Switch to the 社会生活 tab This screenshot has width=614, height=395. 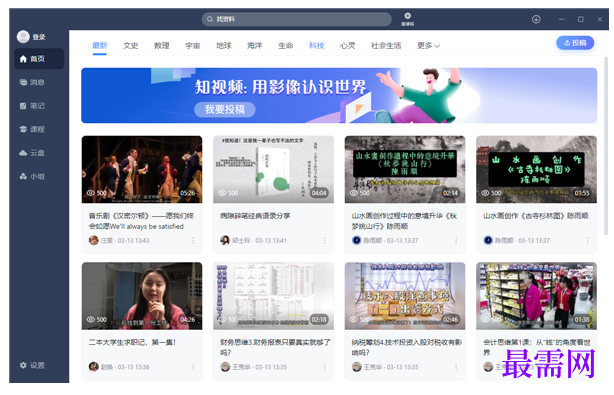click(x=386, y=46)
